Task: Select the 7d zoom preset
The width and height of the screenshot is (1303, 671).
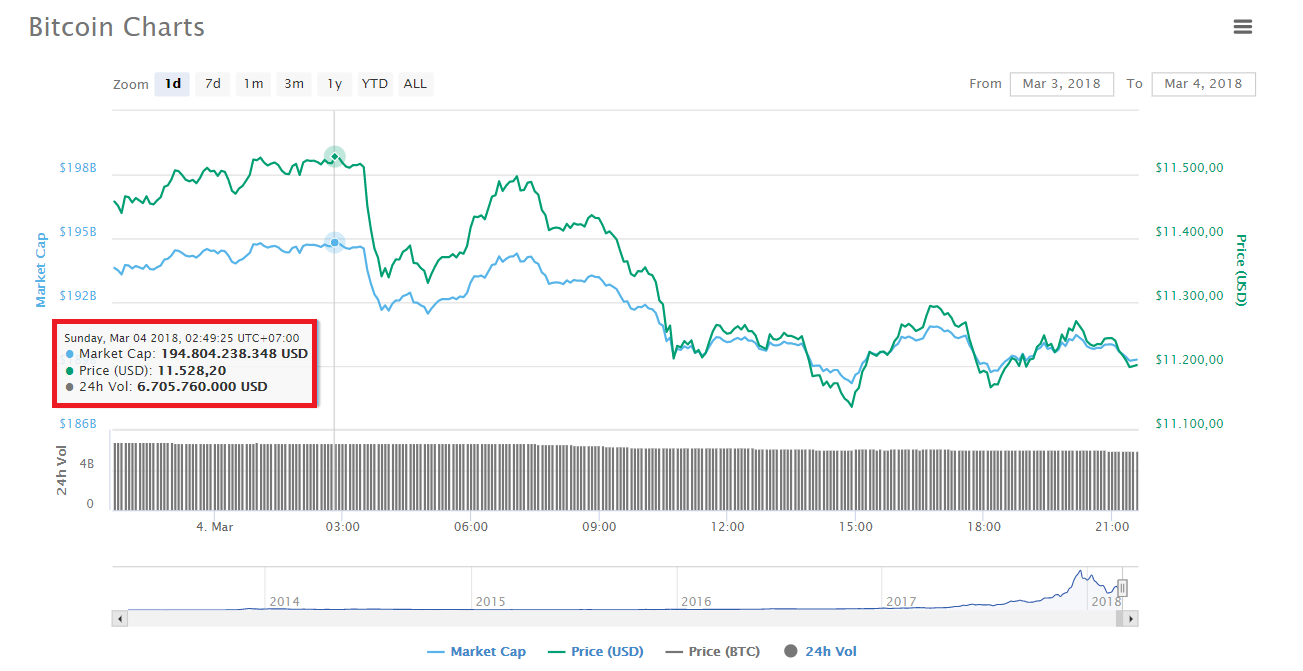Action: point(212,84)
